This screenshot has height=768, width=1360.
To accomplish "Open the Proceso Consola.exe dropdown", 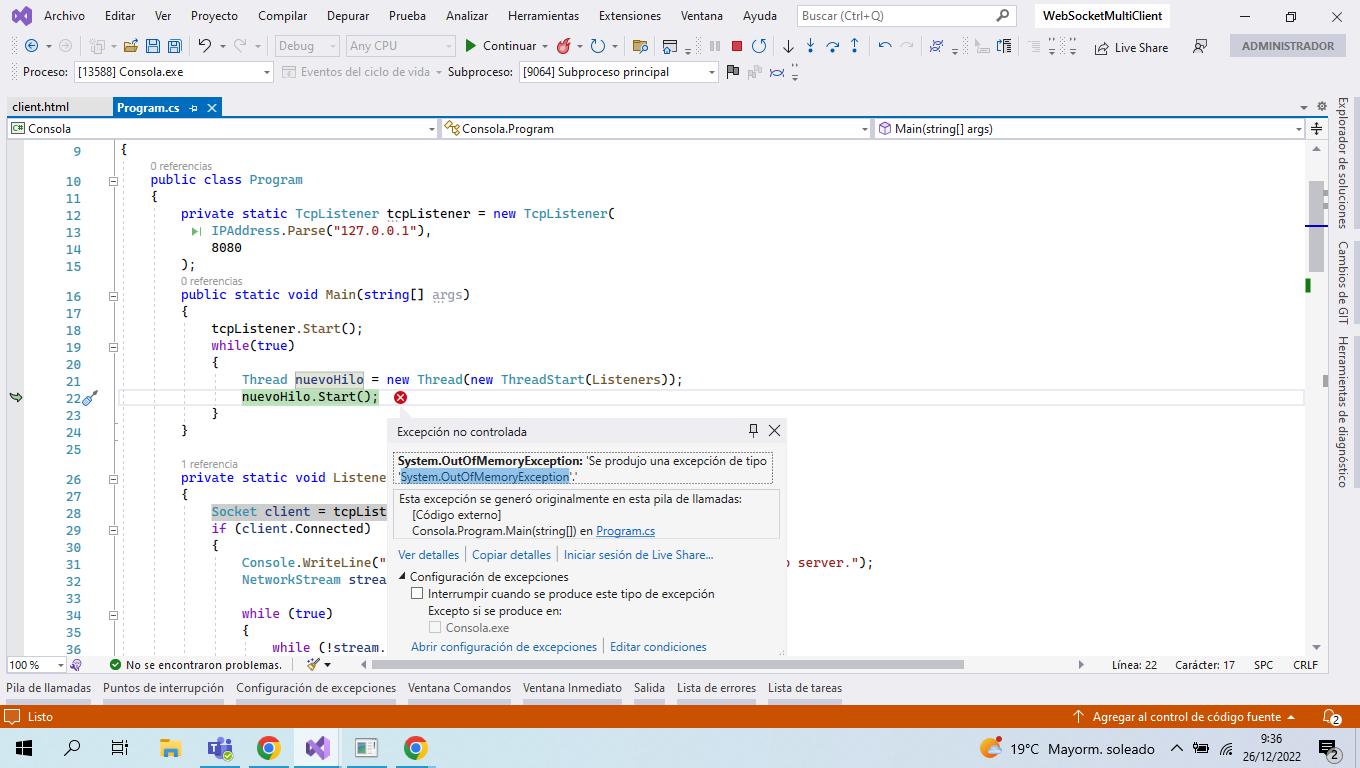I will pos(267,72).
